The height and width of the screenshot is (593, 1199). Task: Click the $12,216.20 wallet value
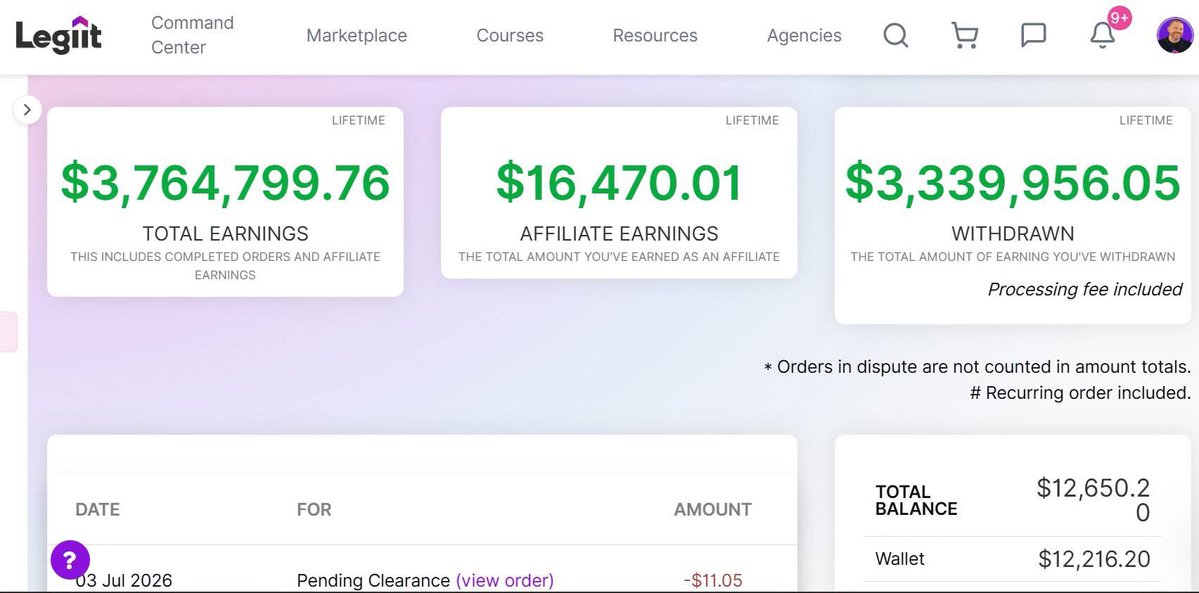[1094, 559]
